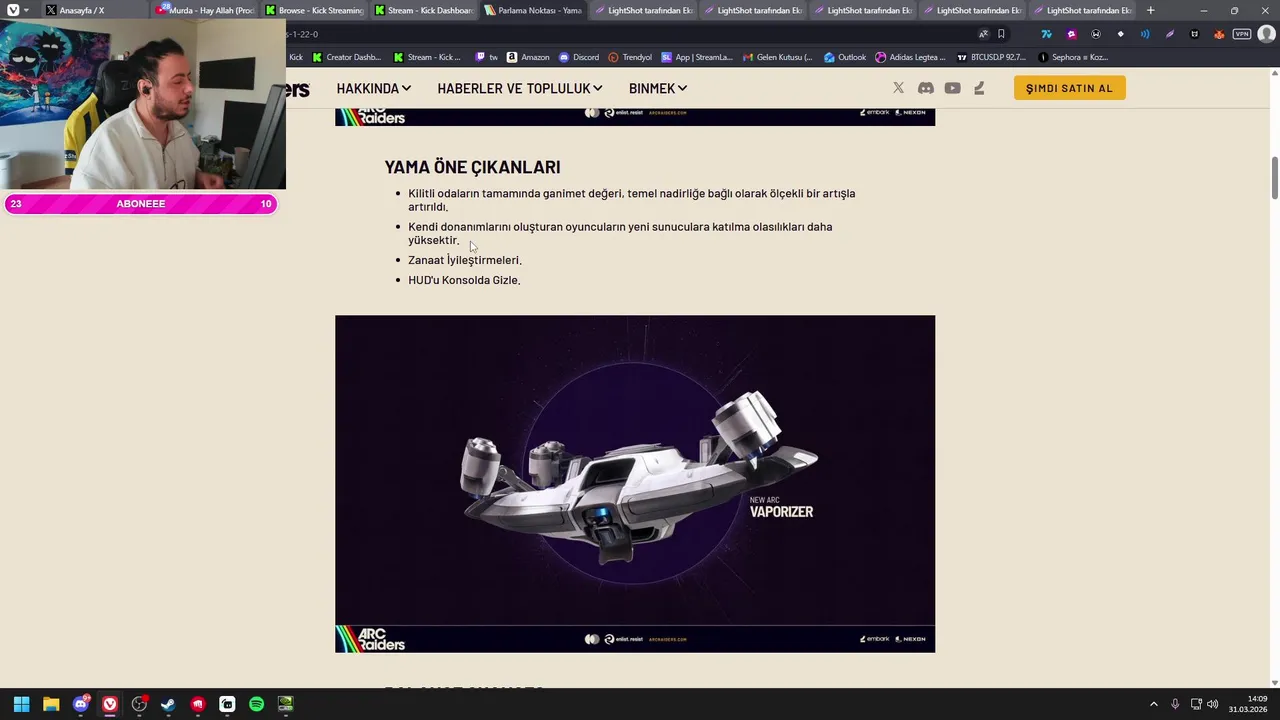
Task: Bookmark this page with the bookmark icon
Action: tap(1001, 34)
